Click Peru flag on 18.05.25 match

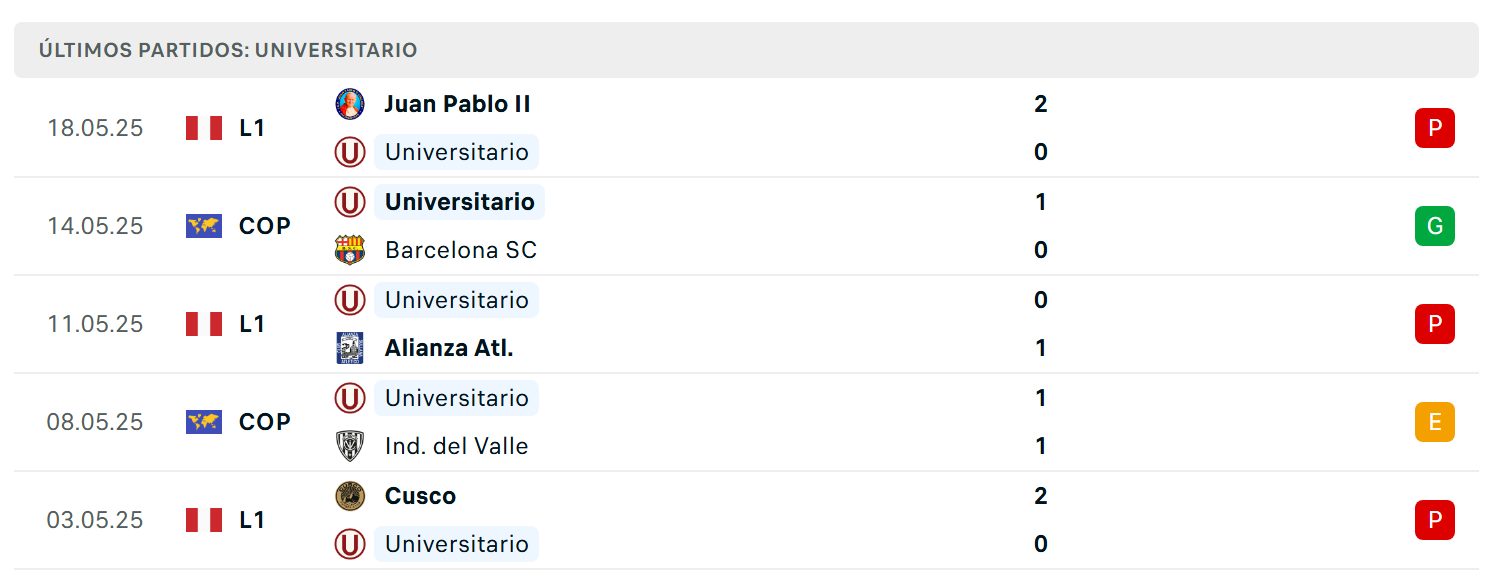coord(204,128)
